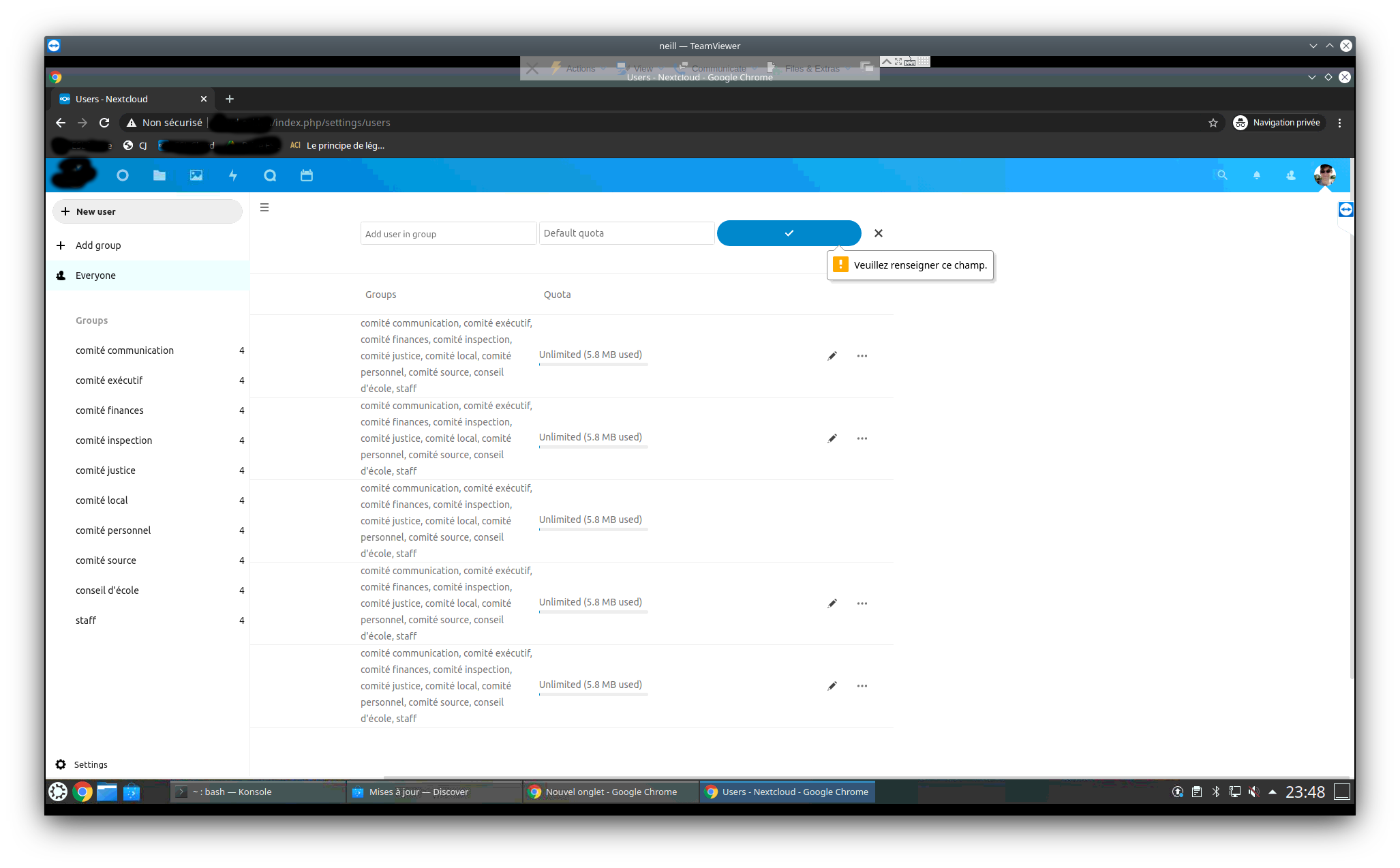Toggle the hamburger navigation menu icon

pos(264,207)
